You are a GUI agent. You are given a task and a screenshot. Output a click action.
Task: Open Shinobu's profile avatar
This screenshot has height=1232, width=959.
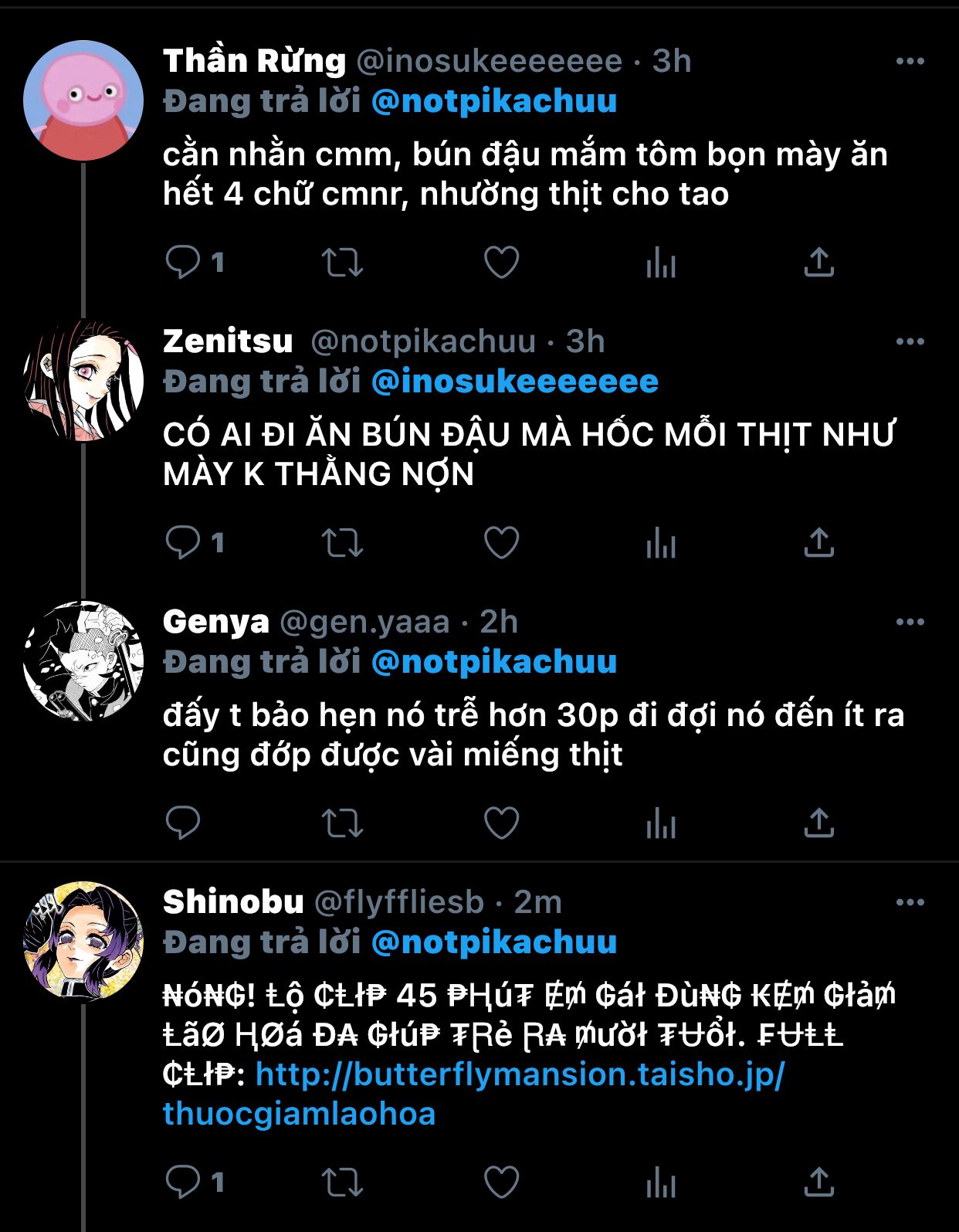pyautogui.click(x=83, y=941)
